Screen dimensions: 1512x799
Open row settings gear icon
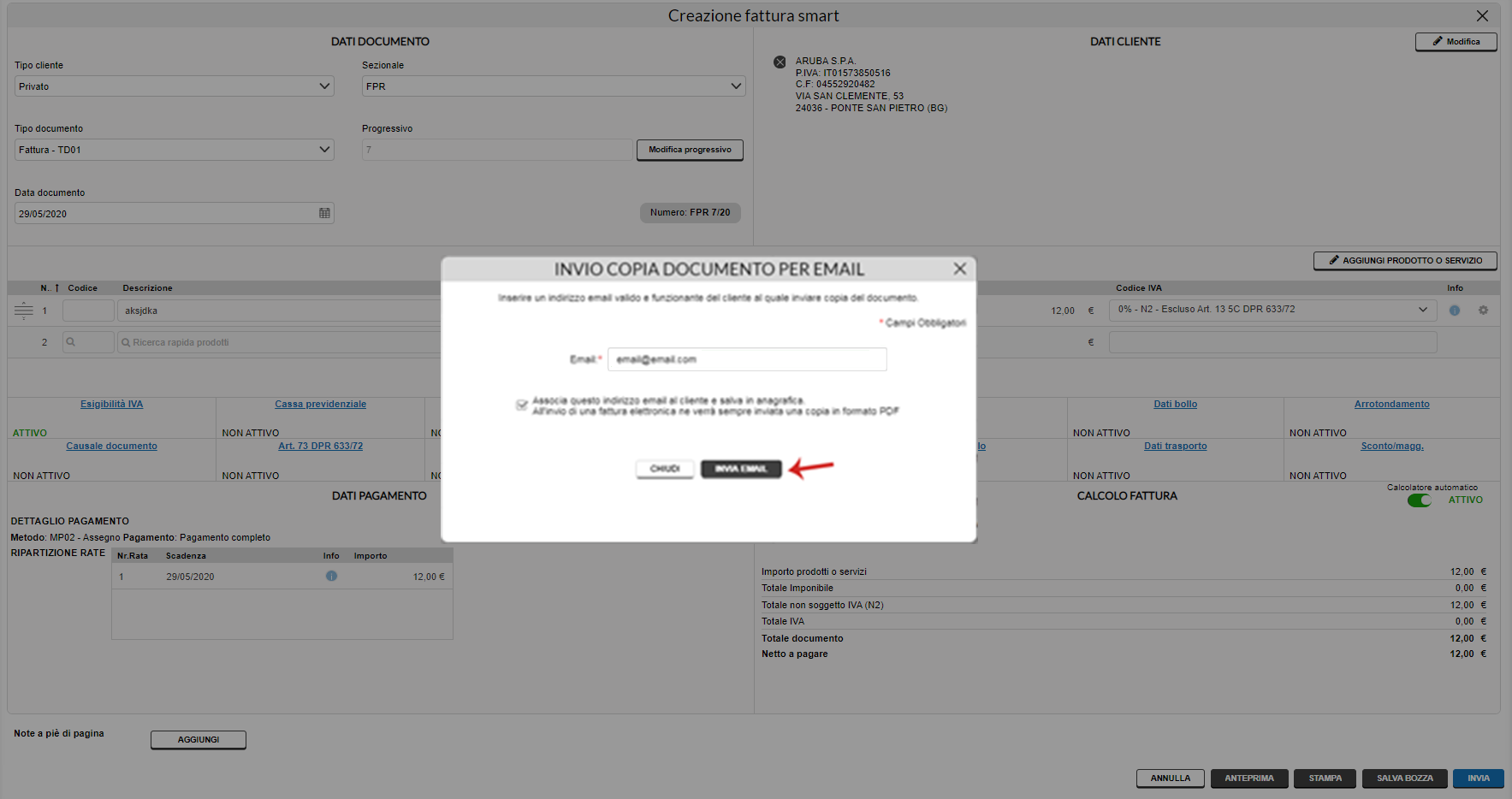click(x=1483, y=311)
